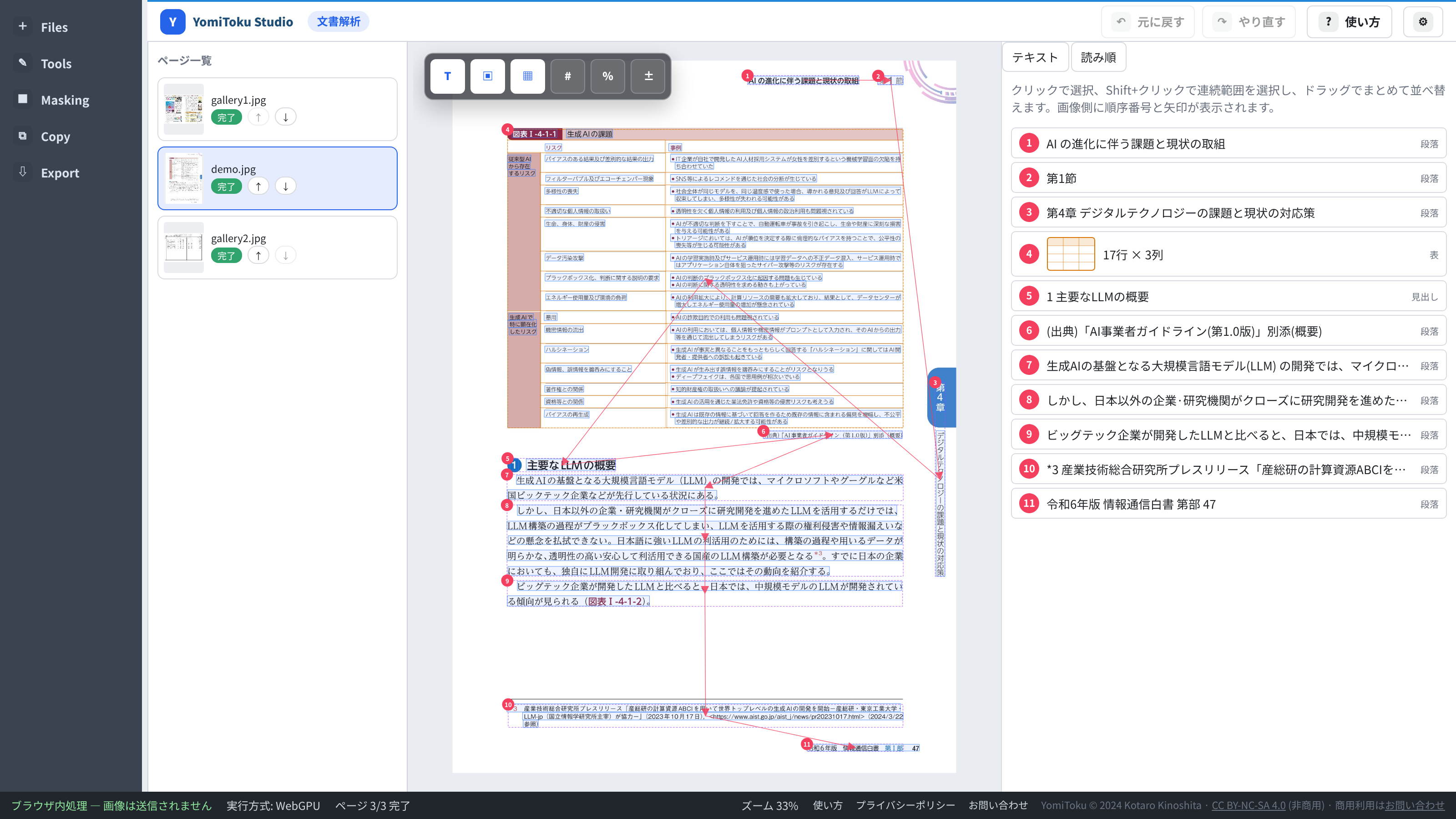
Task: Open the お問い合わせ footer link after プライバシーポリシー
Action: [998, 805]
